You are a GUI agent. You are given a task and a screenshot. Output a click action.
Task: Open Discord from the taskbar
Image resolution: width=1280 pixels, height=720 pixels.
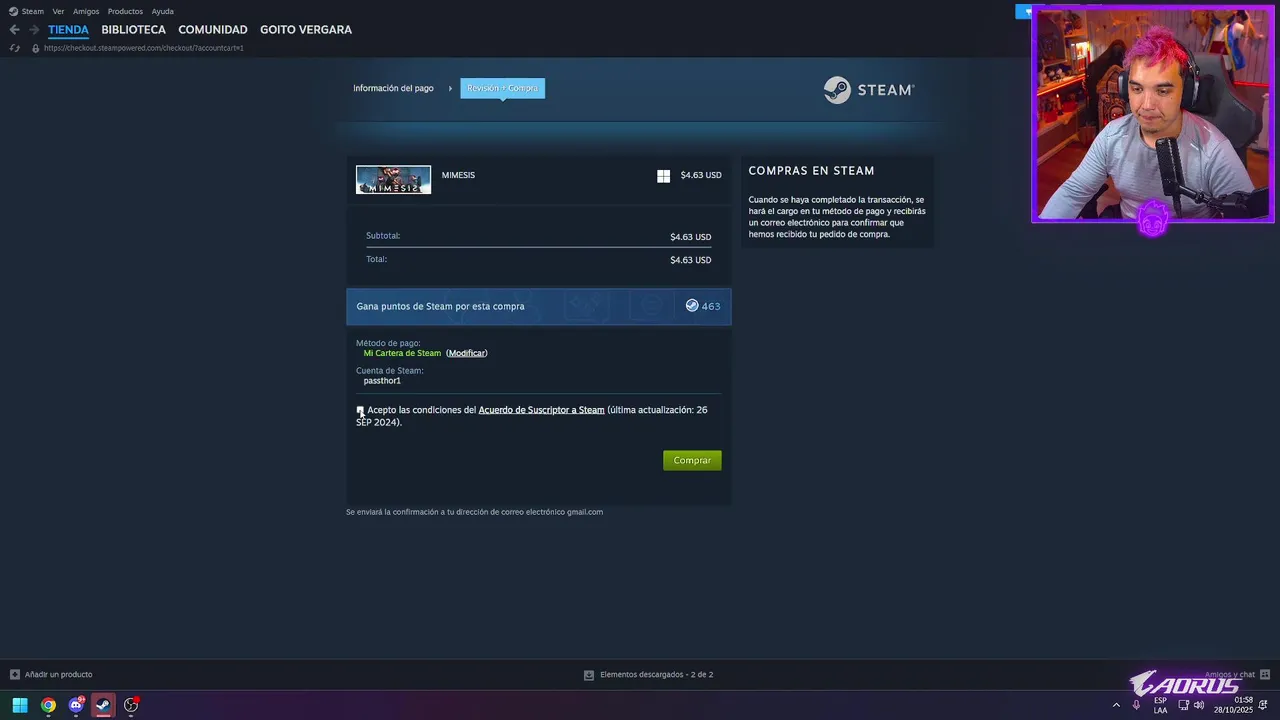[76, 705]
